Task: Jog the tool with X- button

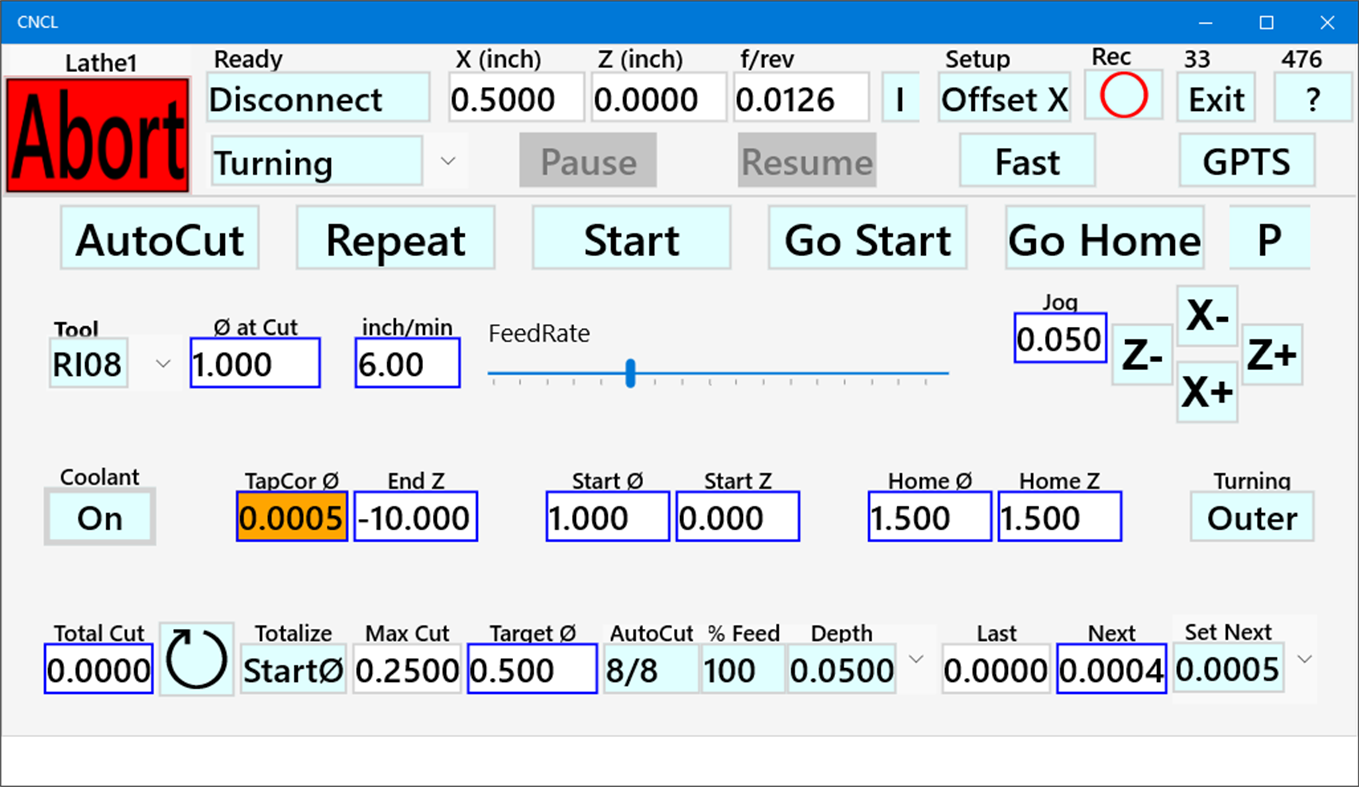Action: 1207,314
